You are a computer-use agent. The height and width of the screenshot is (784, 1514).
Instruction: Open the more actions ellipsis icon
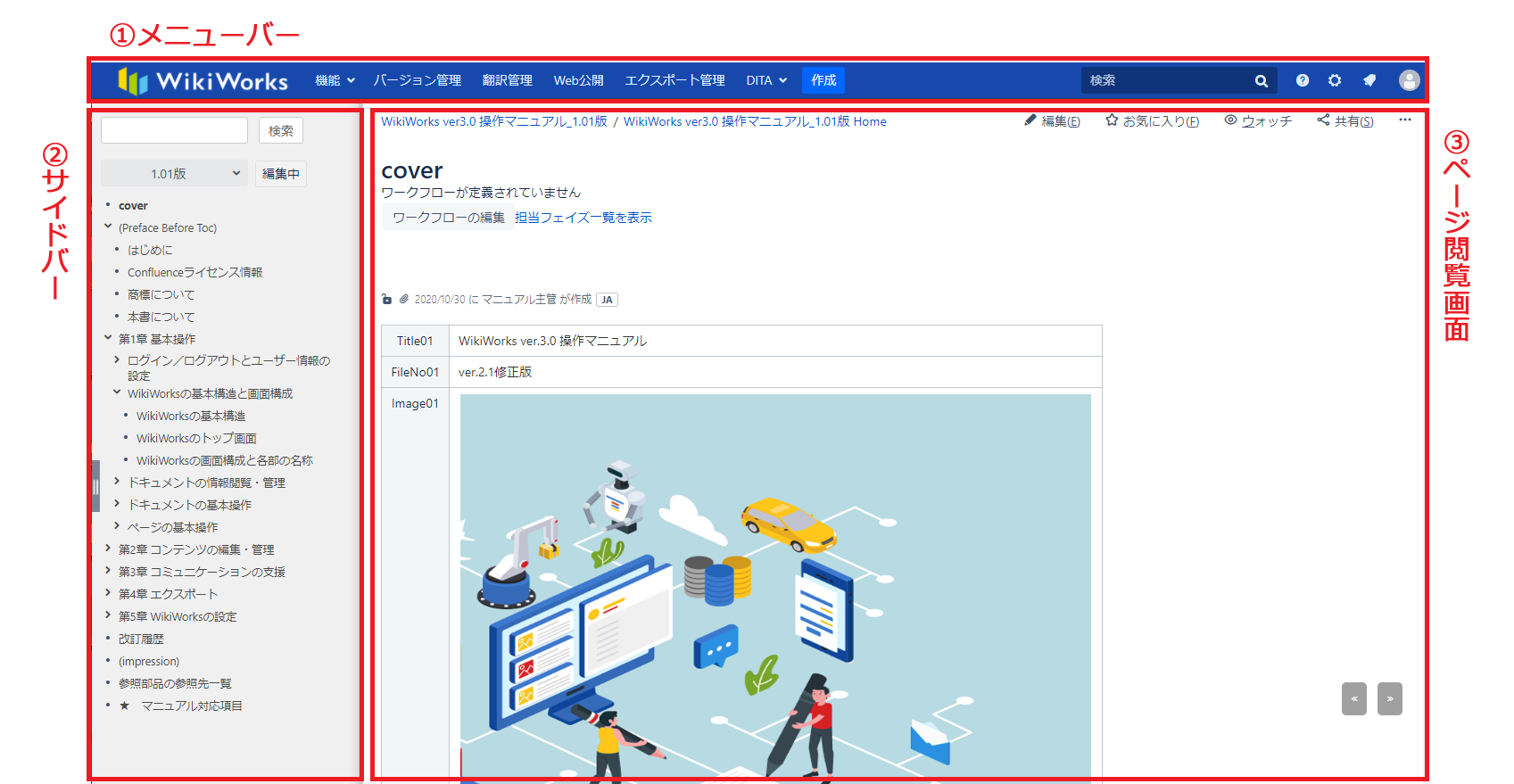(x=1405, y=120)
